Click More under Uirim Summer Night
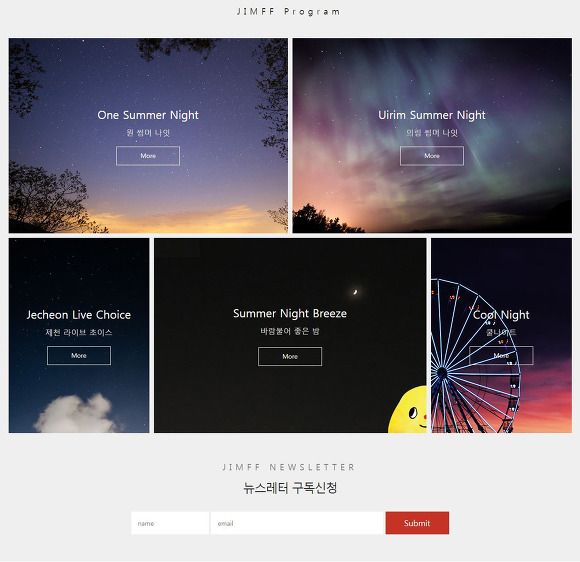Image resolution: width=580 pixels, height=562 pixels. (x=432, y=156)
